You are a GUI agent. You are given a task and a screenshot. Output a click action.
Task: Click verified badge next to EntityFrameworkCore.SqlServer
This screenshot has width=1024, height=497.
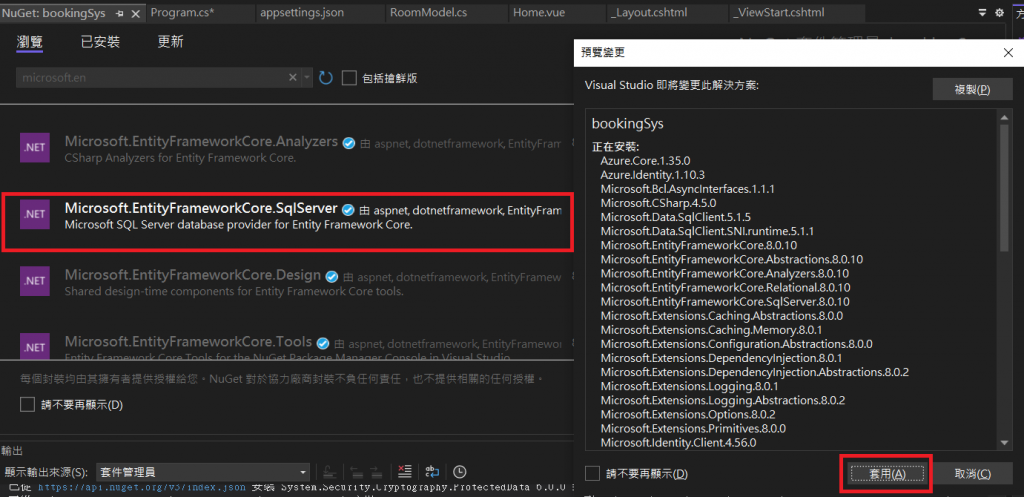pos(349,210)
